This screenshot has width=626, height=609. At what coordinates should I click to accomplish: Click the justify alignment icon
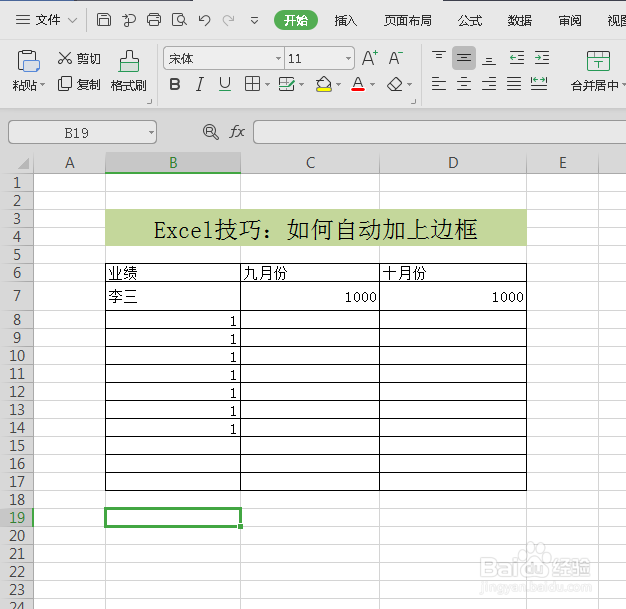click(514, 84)
